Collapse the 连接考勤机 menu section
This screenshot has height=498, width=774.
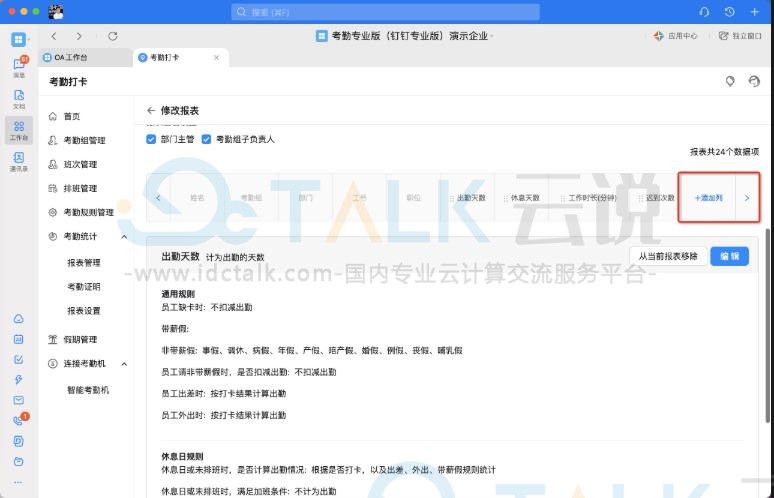point(124,364)
